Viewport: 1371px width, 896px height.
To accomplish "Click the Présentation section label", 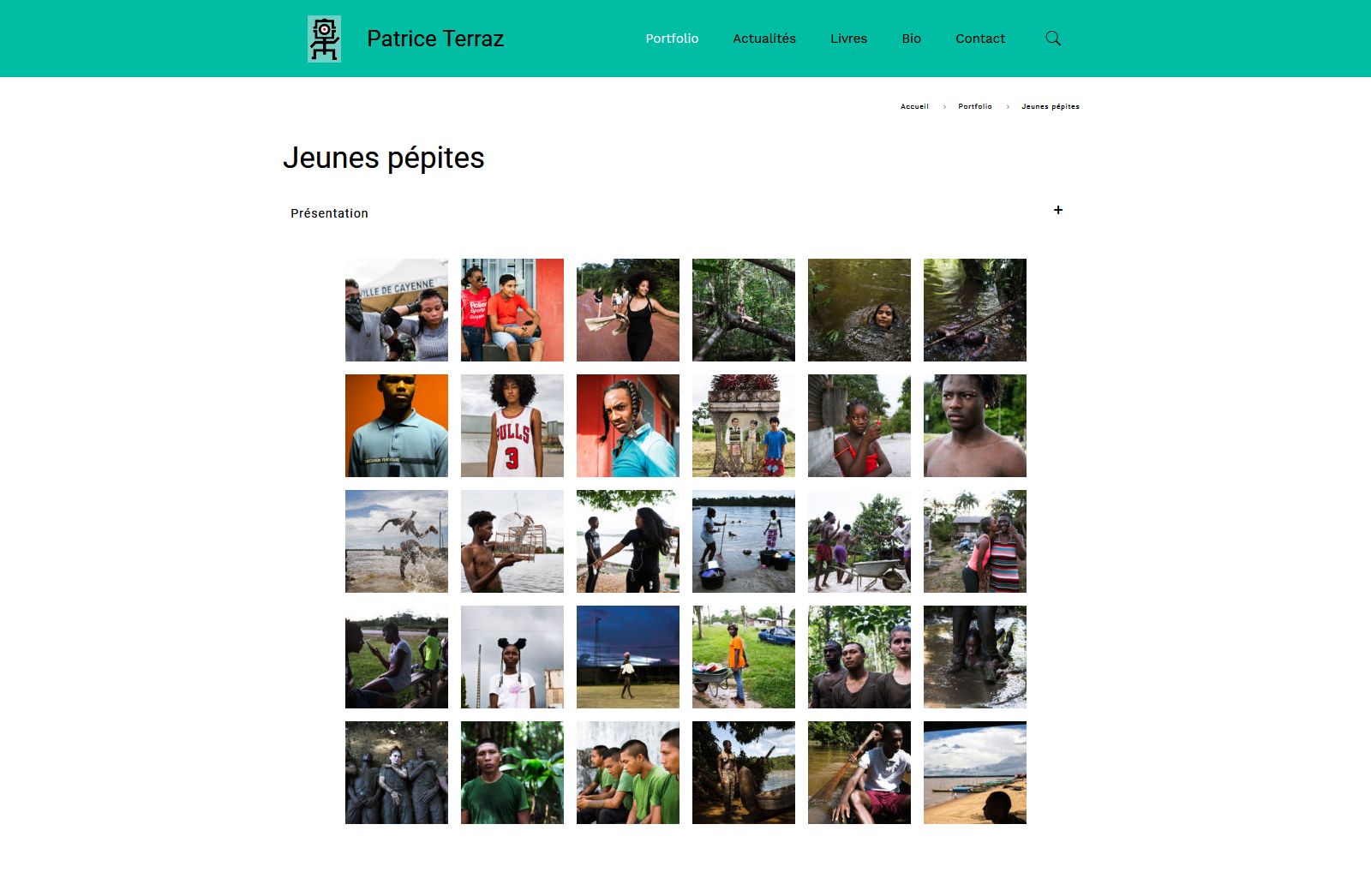I will click(x=329, y=213).
